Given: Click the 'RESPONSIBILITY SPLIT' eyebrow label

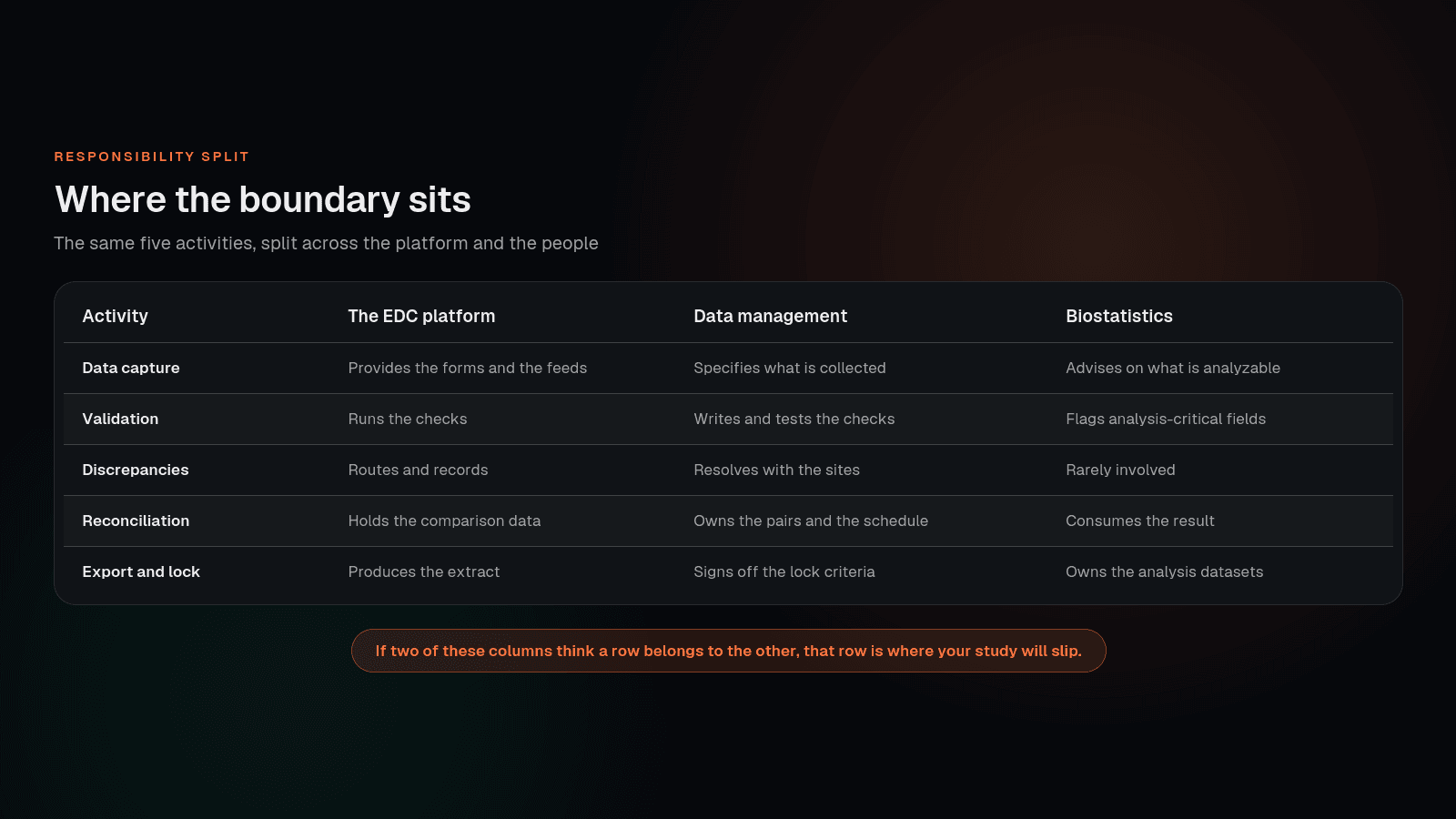Looking at the screenshot, I should (x=151, y=157).
